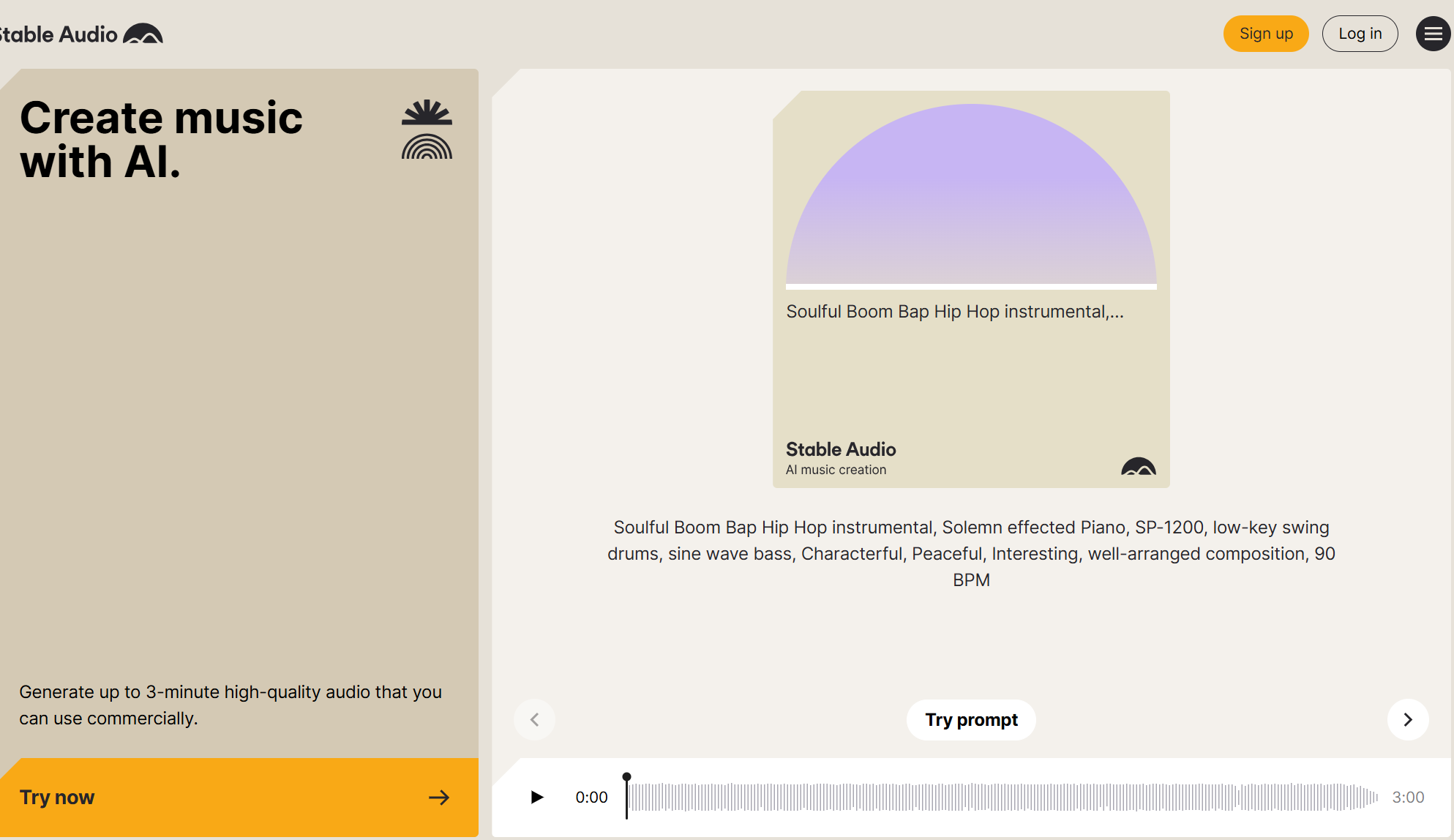Go to next prompt with right chevron
The width and height of the screenshot is (1454, 840).
[1408, 720]
